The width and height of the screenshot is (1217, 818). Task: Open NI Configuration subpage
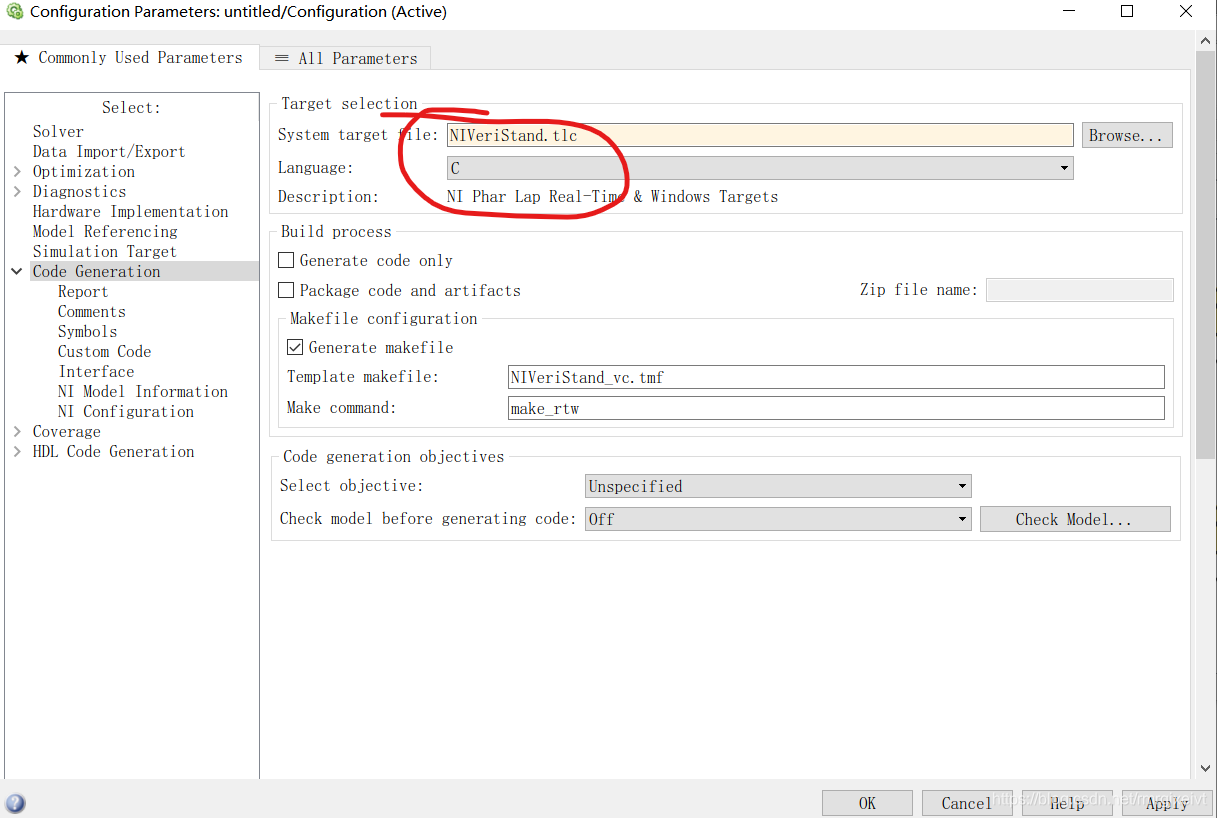point(126,411)
